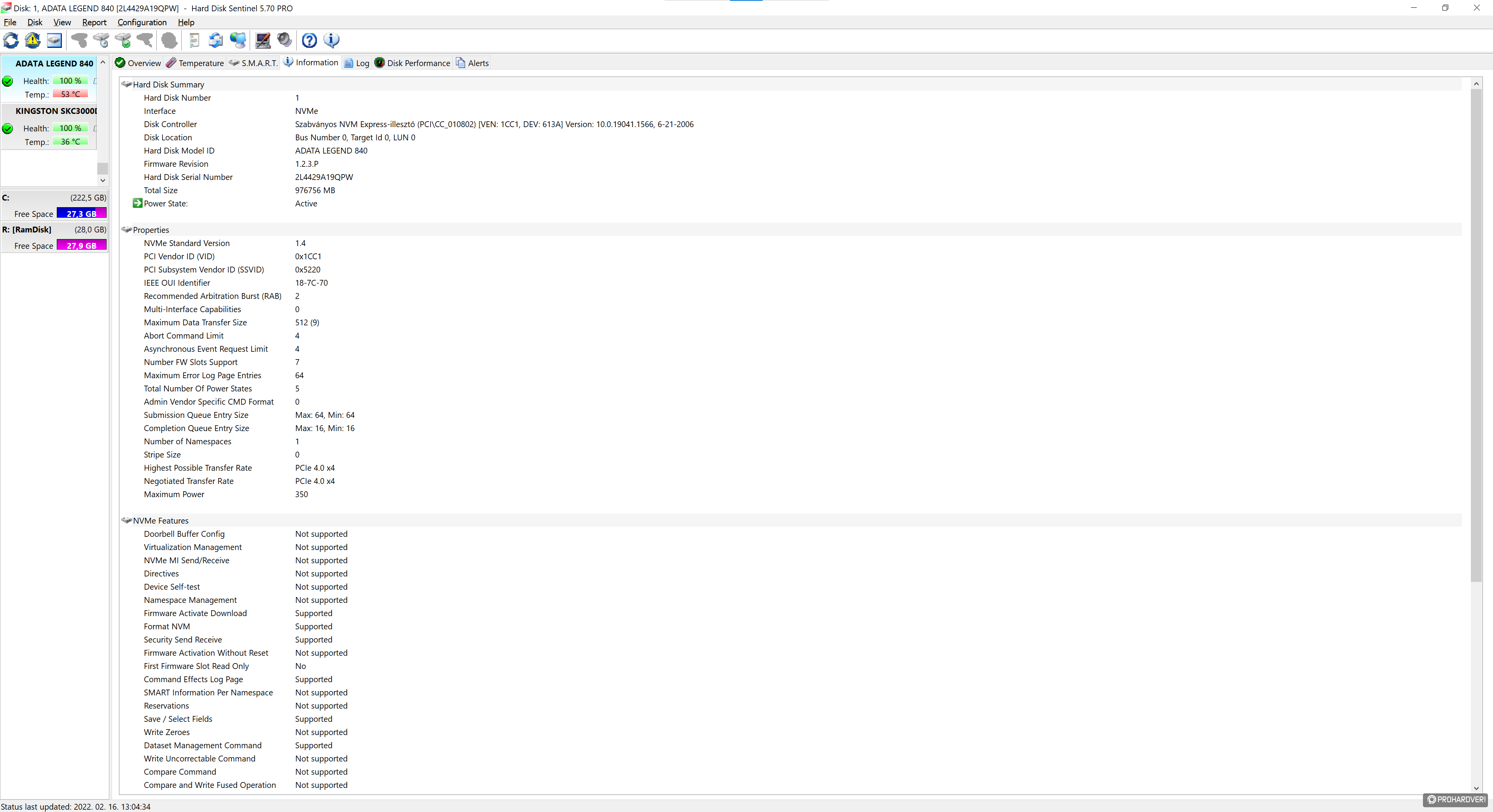Image resolution: width=1493 pixels, height=812 pixels.
Task: Click the greyed round blob toolbar icon
Action: click(x=169, y=40)
